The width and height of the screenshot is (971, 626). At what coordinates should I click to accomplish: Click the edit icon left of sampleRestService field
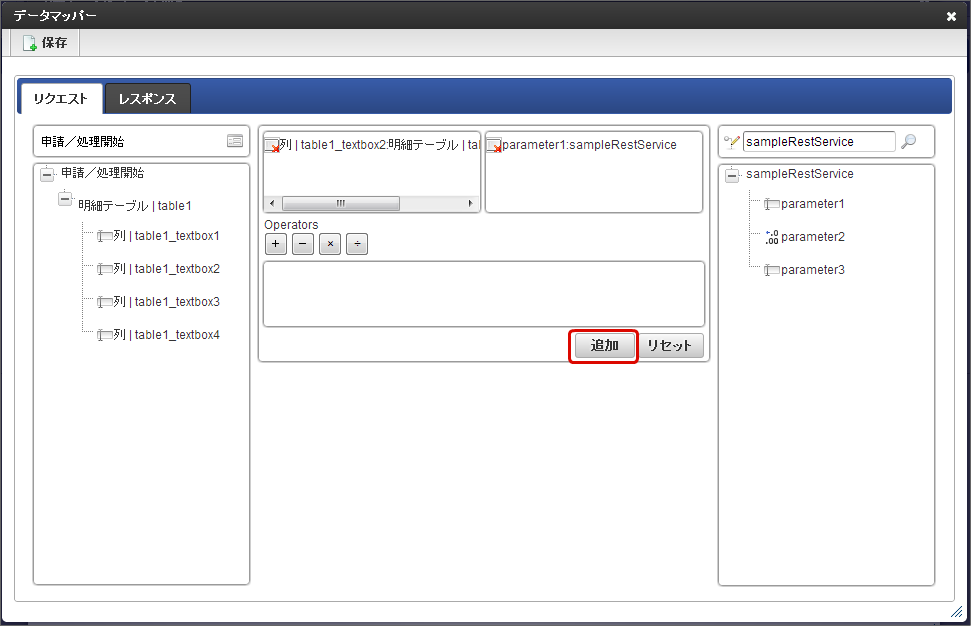[732, 142]
